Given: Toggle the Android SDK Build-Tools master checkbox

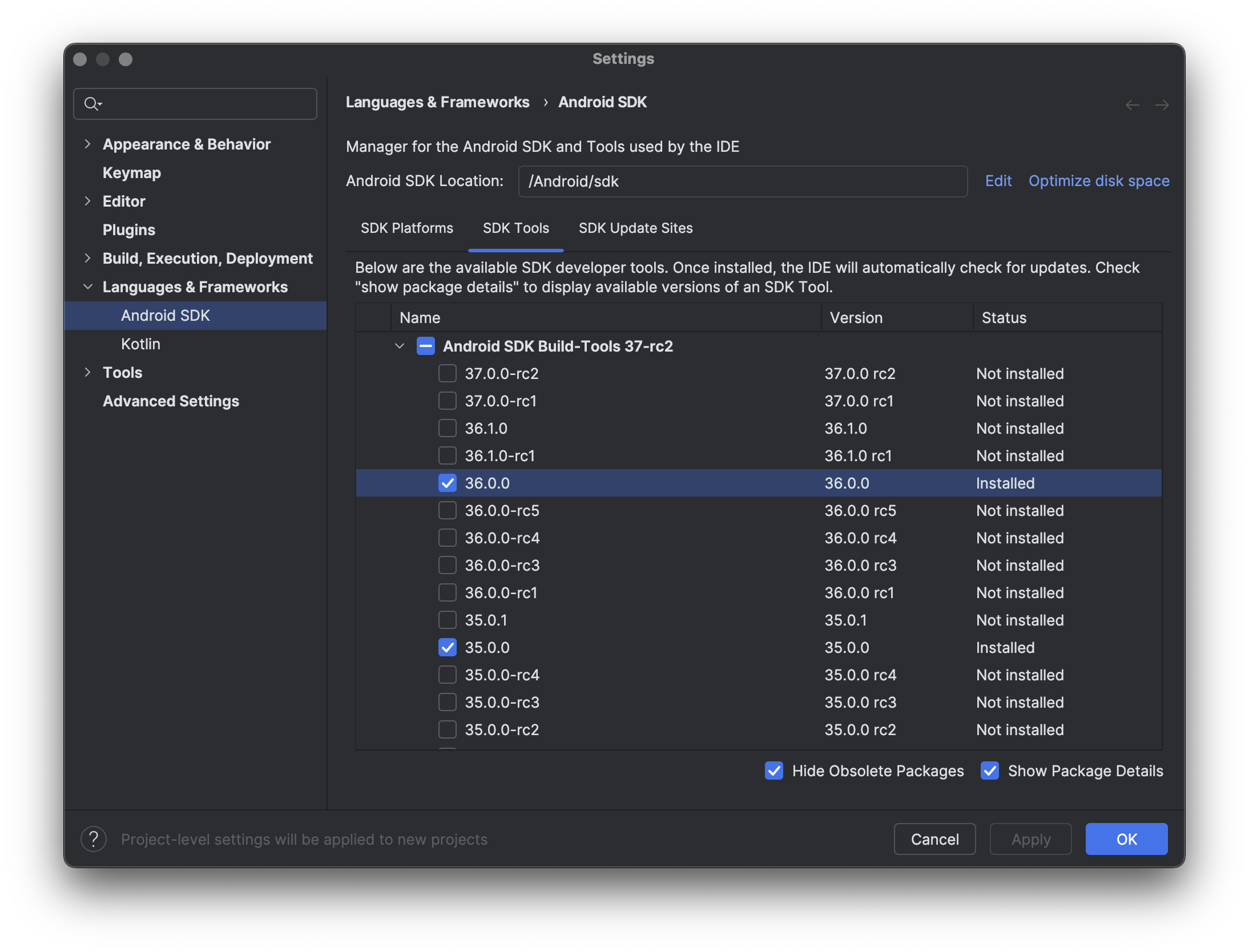Looking at the screenshot, I should [425, 346].
